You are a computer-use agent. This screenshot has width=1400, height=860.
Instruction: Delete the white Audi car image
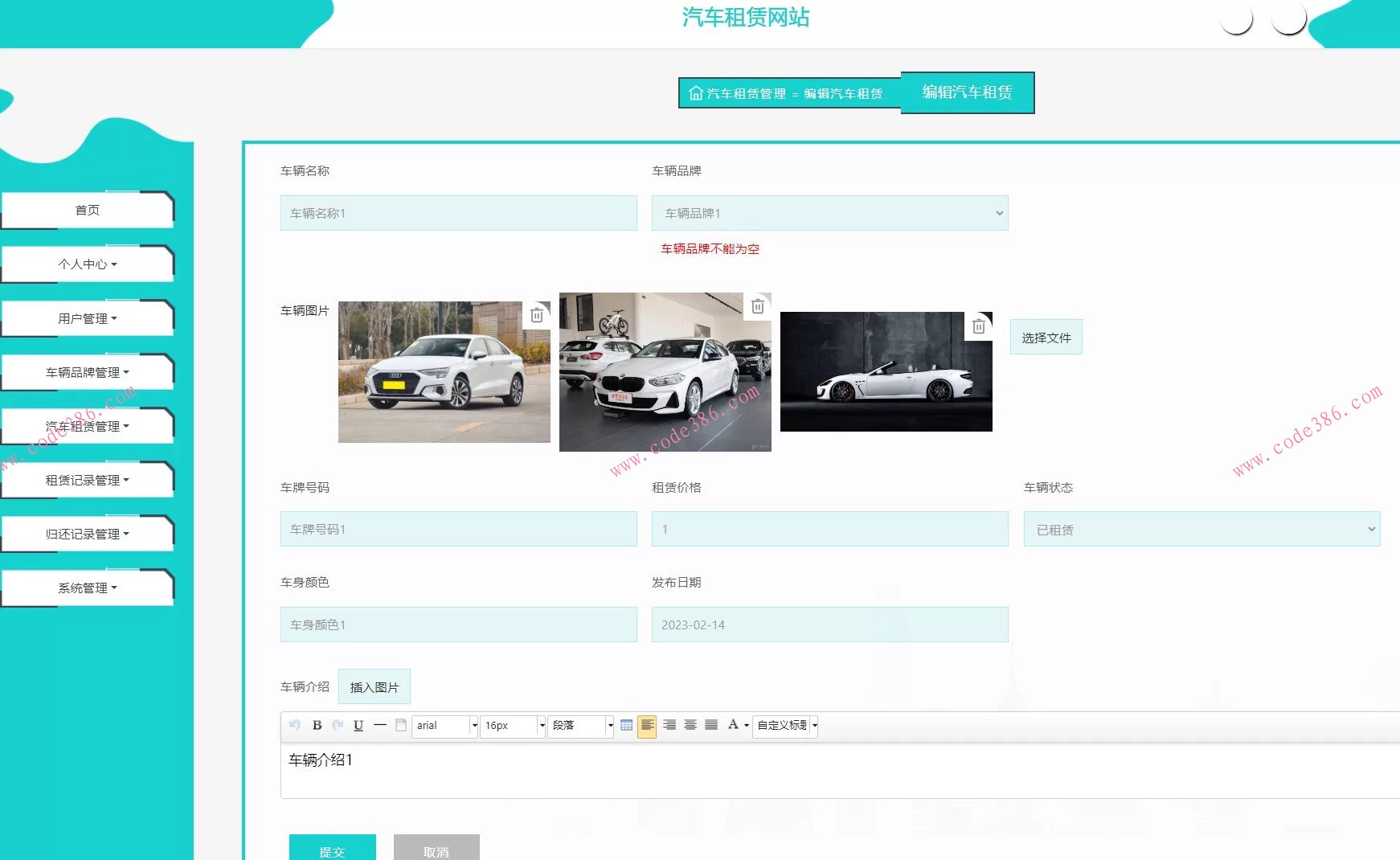pyautogui.click(x=537, y=315)
